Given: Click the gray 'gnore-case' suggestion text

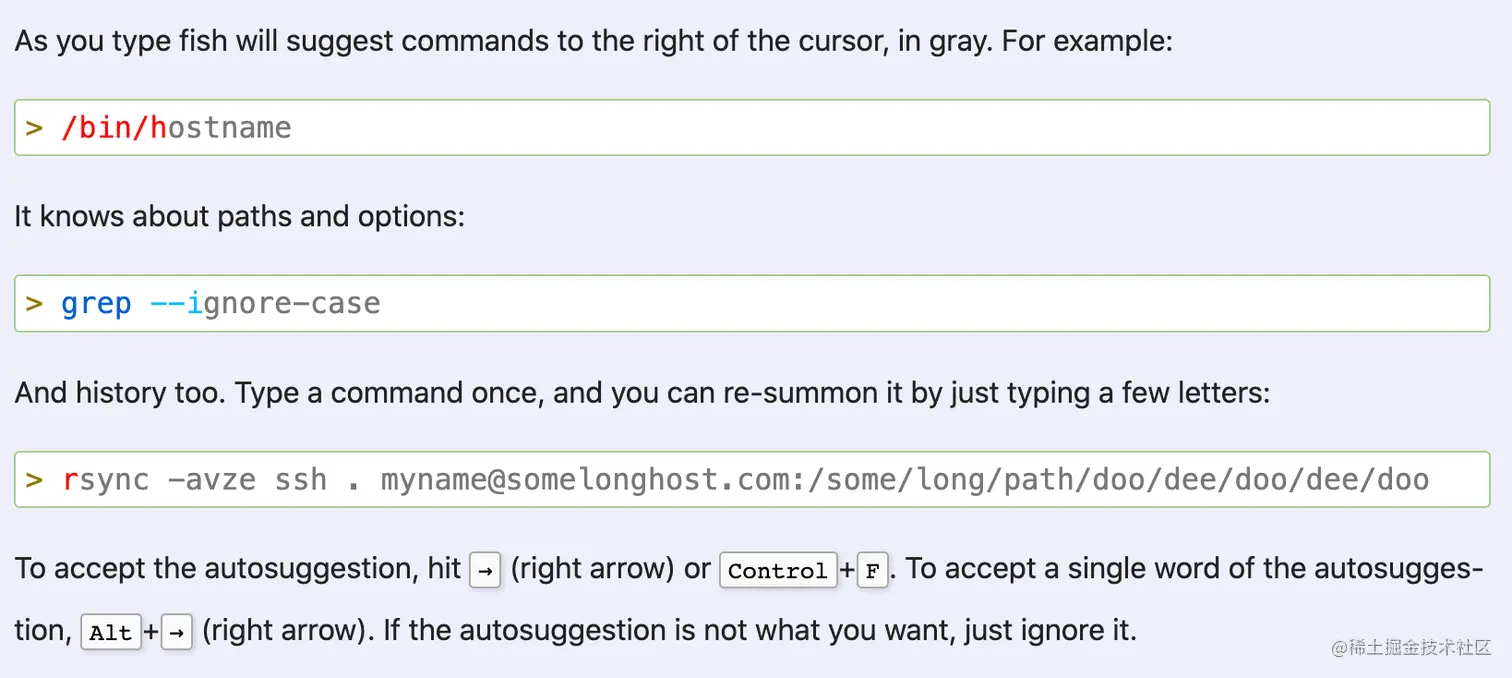Looking at the screenshot, I should (292, 304).
